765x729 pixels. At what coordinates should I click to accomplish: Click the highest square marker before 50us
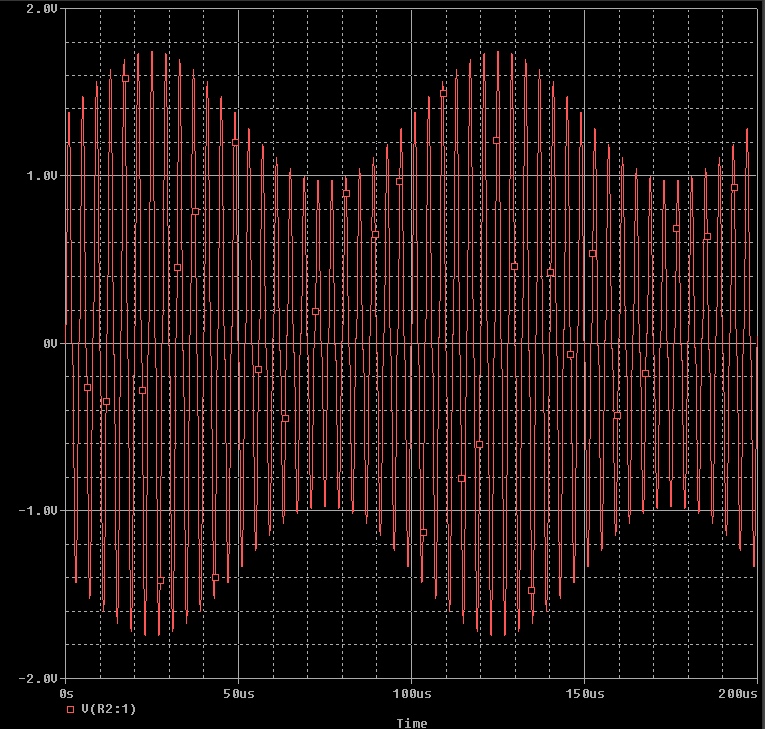[126, 78]
